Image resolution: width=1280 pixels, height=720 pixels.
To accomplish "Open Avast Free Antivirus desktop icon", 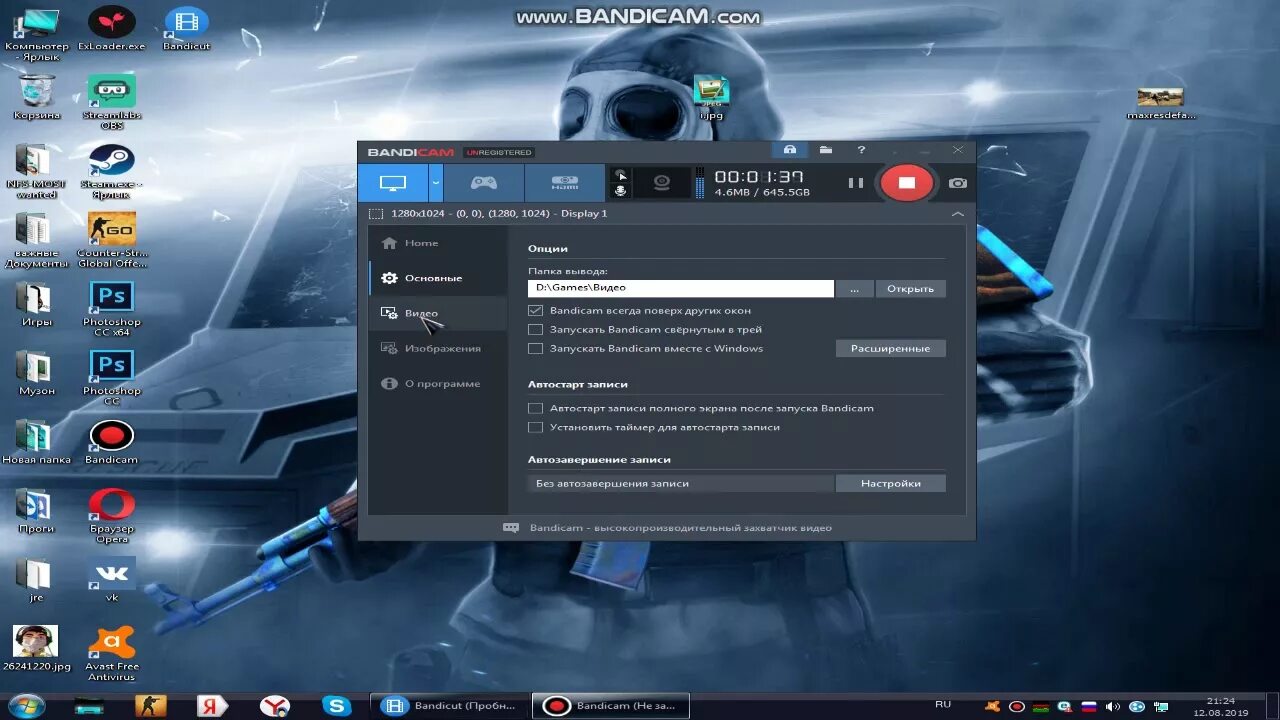I will coord(112,654).
